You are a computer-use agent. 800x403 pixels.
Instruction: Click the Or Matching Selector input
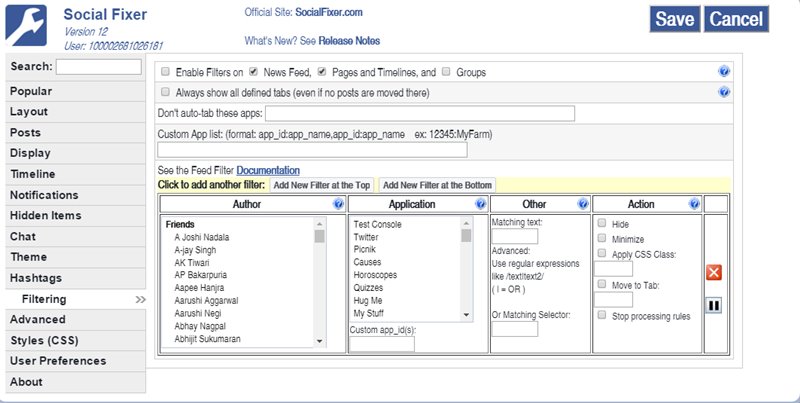point(515,329)
